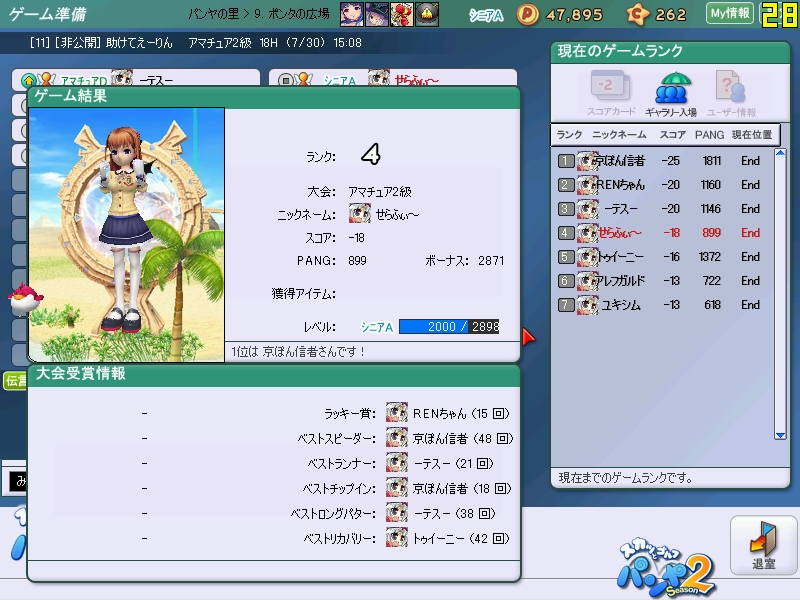Click the level experience bar 2000/2898
Viewport: 800px width, 600px height.
449,327
